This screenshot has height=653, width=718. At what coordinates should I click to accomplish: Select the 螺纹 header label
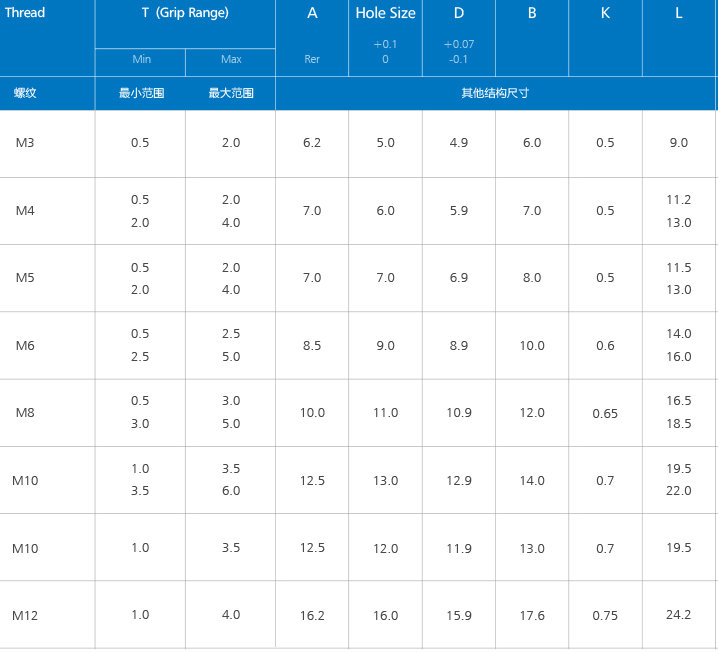pos(25,93)
